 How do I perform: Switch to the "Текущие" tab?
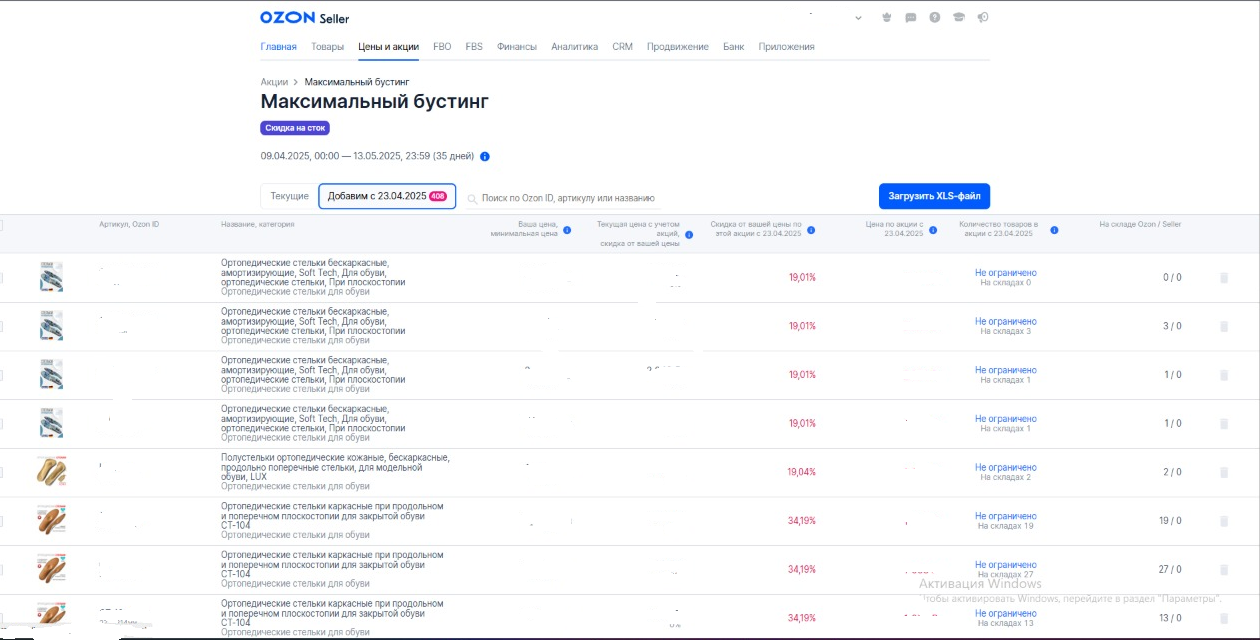(x=290, y=196)
